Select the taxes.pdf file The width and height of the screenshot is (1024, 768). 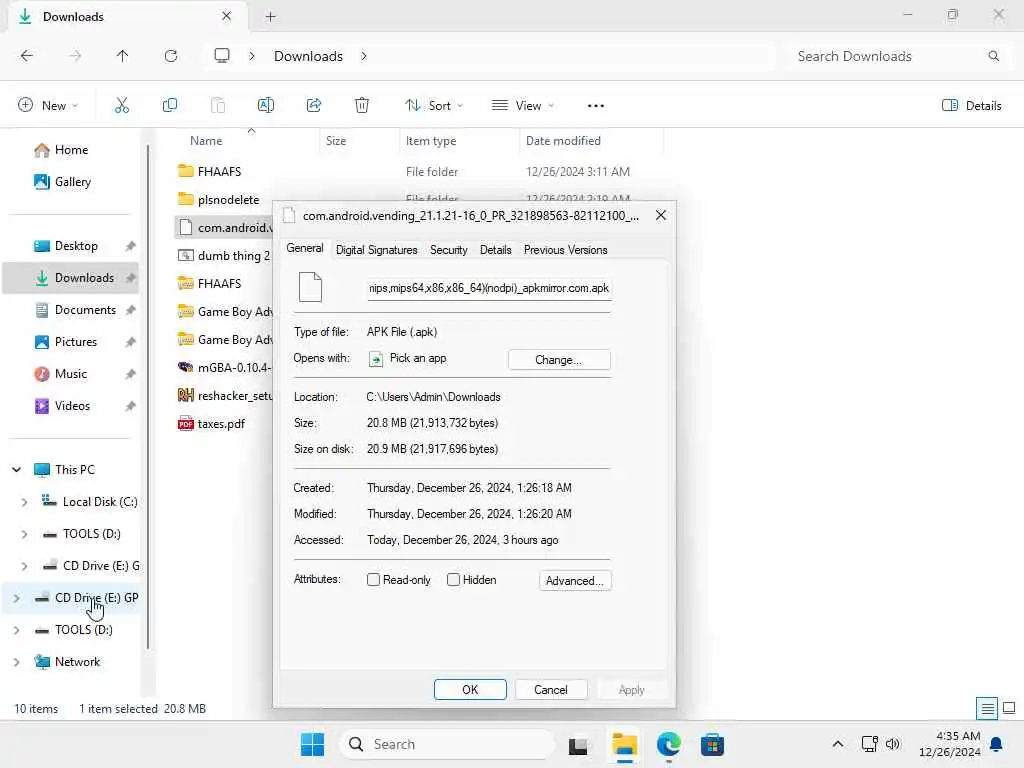tap(221, 424)
